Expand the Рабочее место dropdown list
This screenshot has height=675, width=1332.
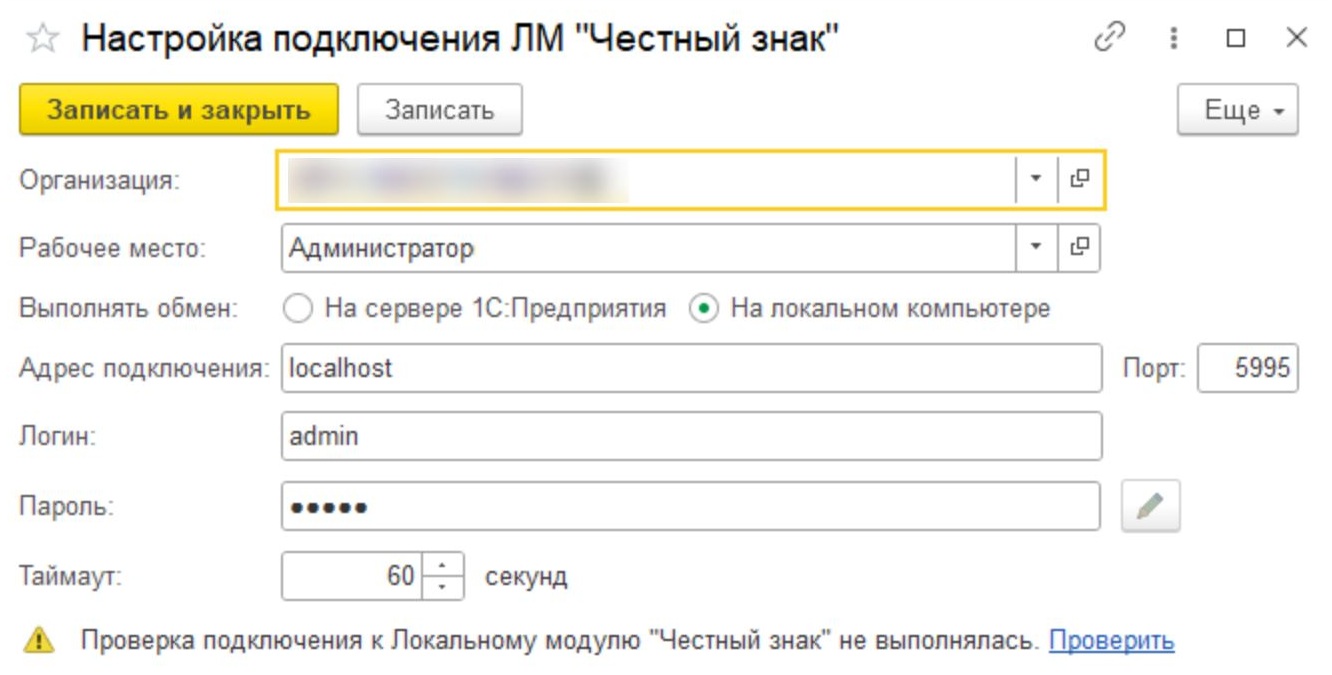(1036, 248)
